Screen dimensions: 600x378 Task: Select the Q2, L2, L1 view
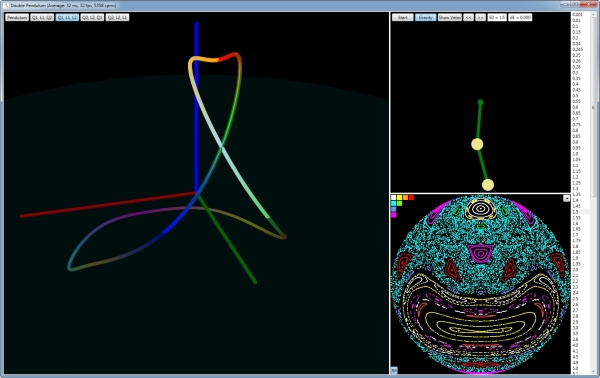tap(117, 17)
